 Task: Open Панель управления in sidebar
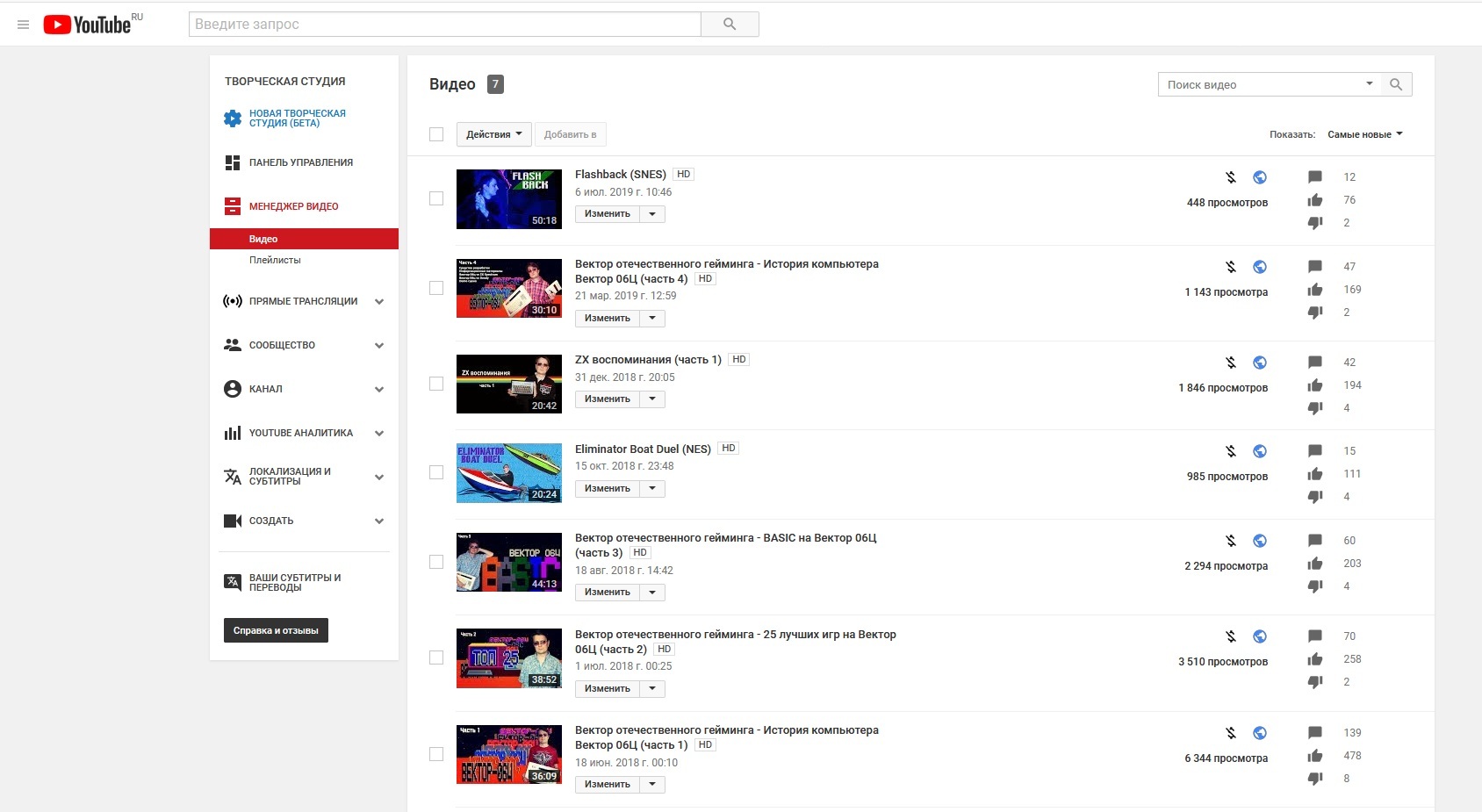click(301, 162)
